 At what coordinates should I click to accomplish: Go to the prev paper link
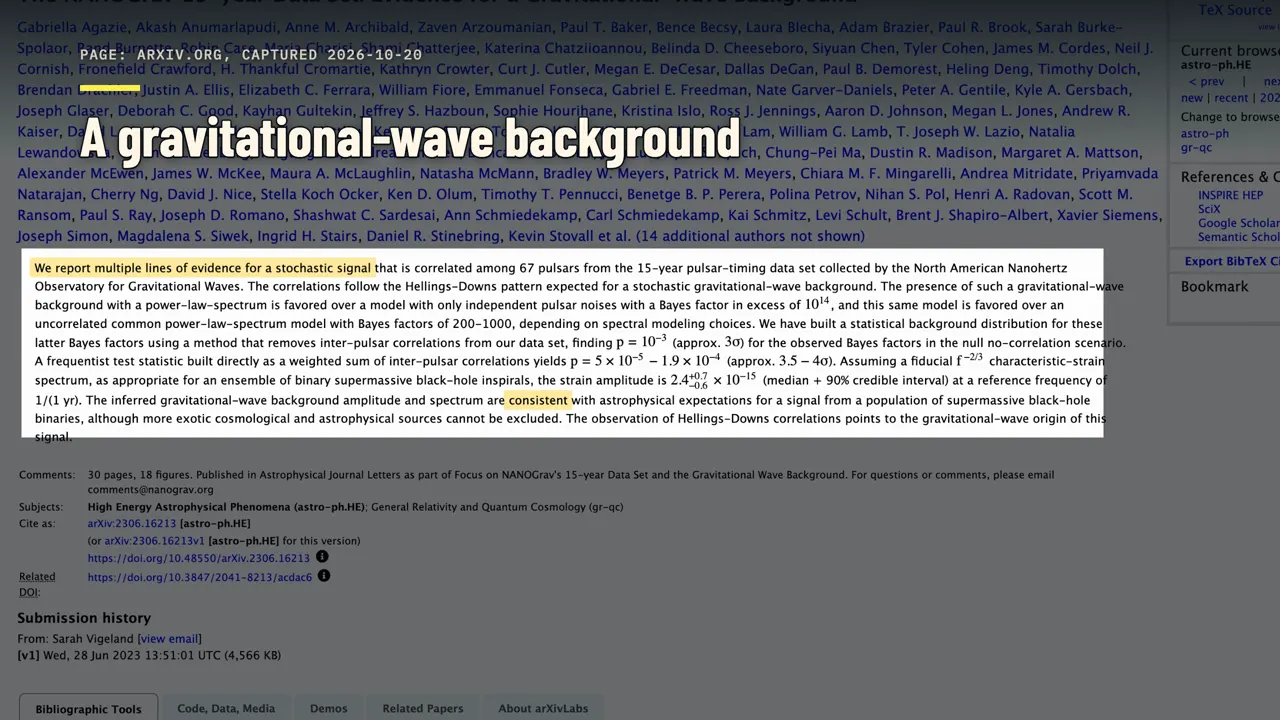point(1206,81)
